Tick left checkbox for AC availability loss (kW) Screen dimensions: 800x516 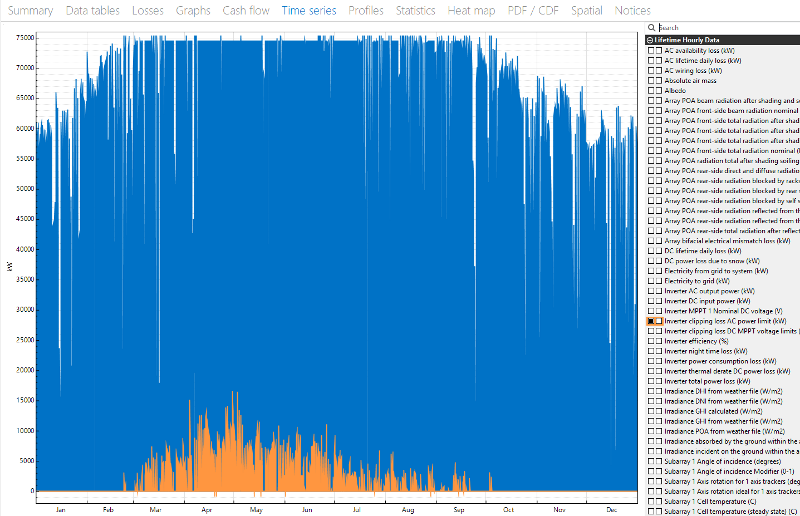pyautogui.click(x=650, y=50)
